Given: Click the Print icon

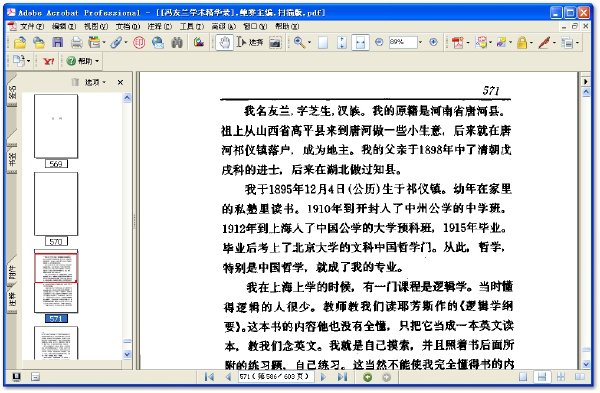Looking at the screenshot, I should 77,42.
